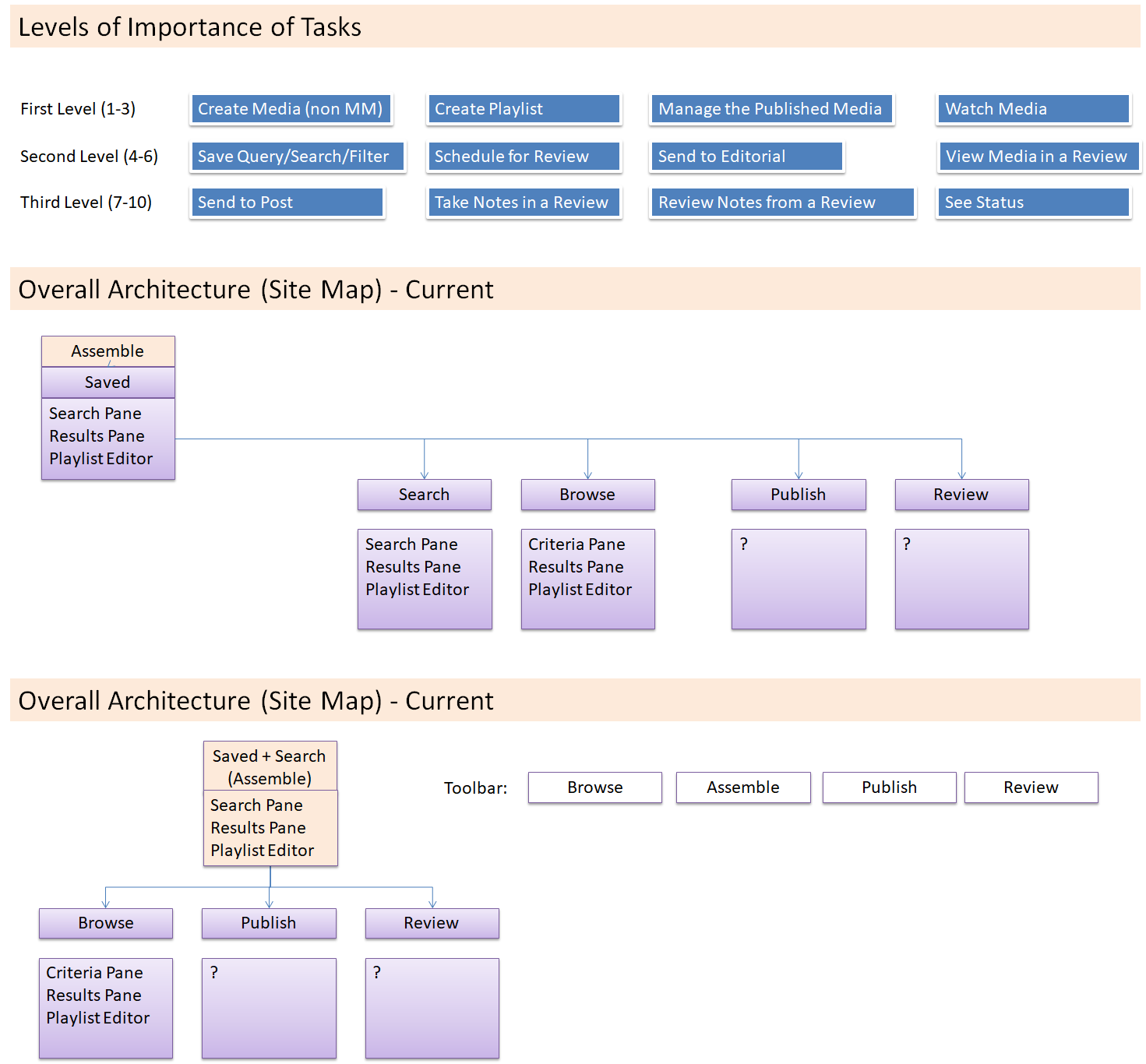Open the See Status box

[x=1032, y=203]
